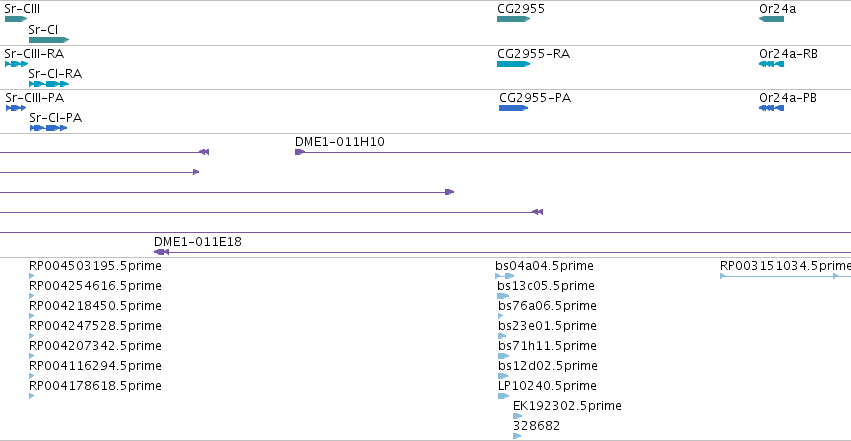Screen dimensions: 851x441
Task: Open the Sr-CIII-RA transcript label
Action: click(x=34, y=54)
